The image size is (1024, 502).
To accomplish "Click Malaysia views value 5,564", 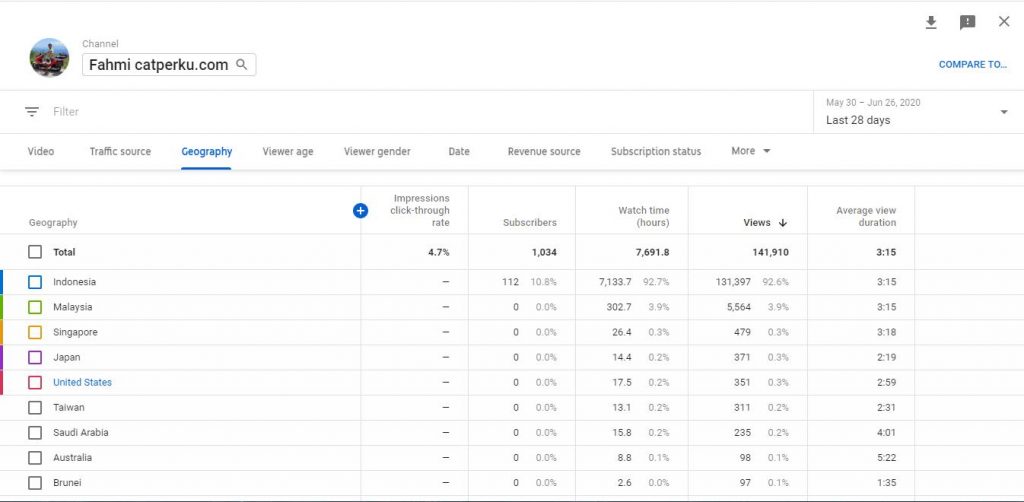I will click(x=739, y=307).
